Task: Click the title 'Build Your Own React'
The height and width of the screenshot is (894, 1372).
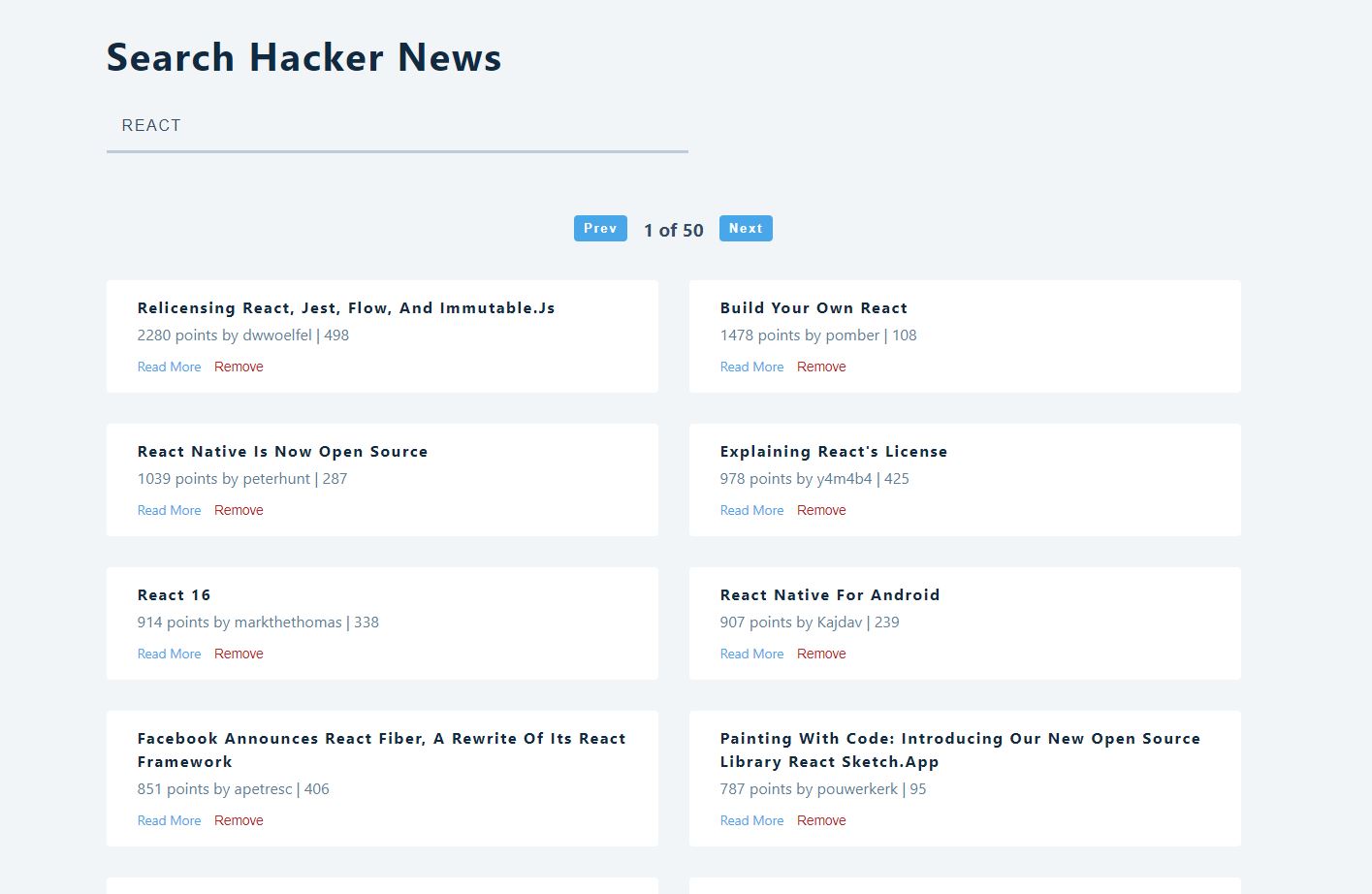Action: coord(814,308)
